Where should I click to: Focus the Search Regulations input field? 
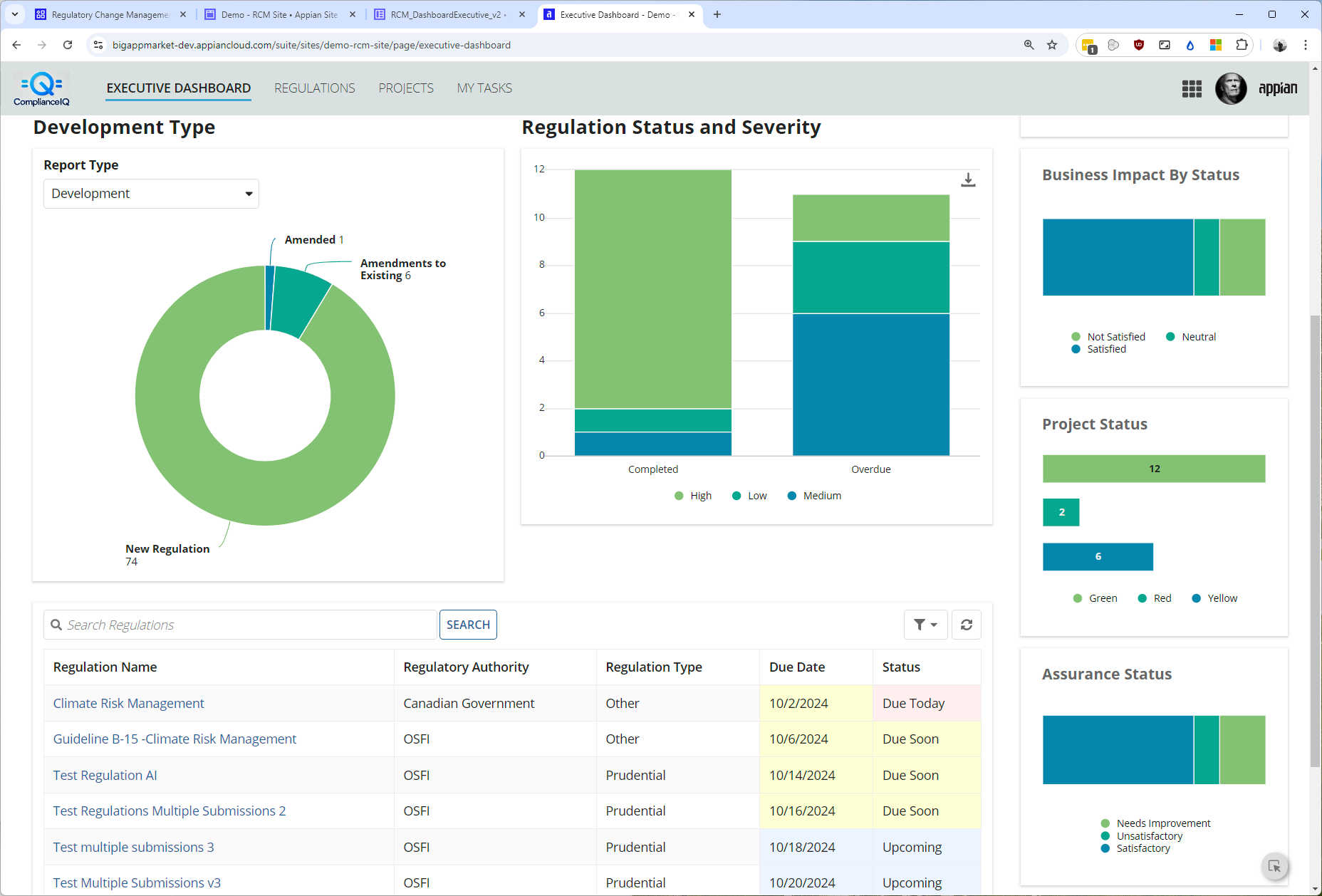[240, 625]
